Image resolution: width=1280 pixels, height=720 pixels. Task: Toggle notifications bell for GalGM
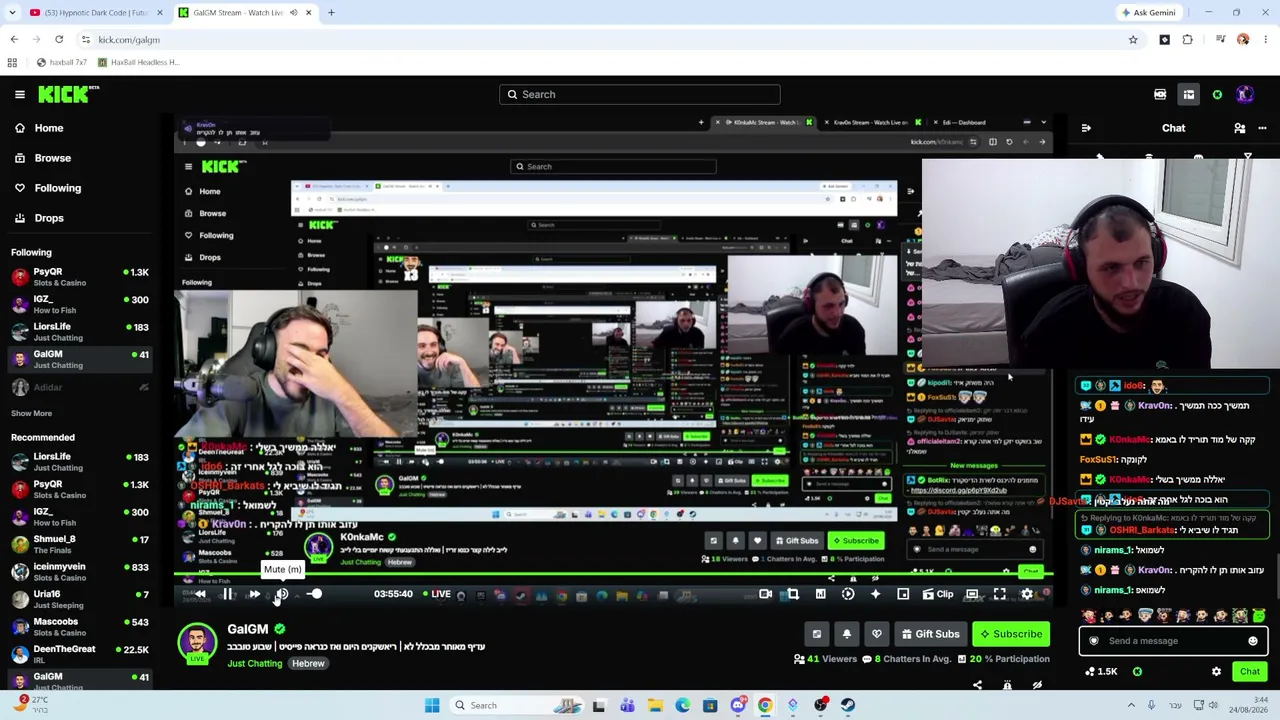[x=847, y=634]
